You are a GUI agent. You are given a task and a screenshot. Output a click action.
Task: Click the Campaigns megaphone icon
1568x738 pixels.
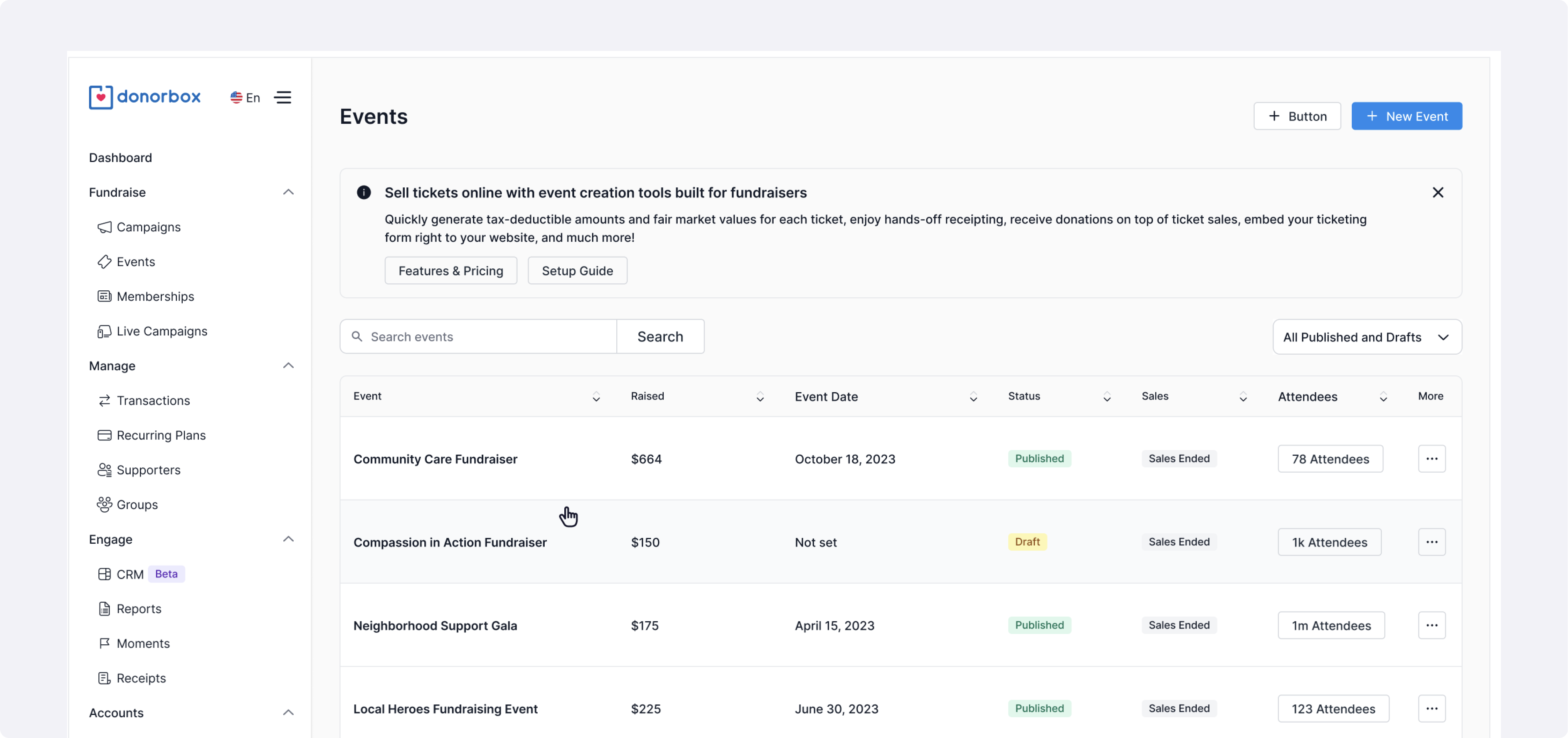pyautogui.click(x=104, y=227)
